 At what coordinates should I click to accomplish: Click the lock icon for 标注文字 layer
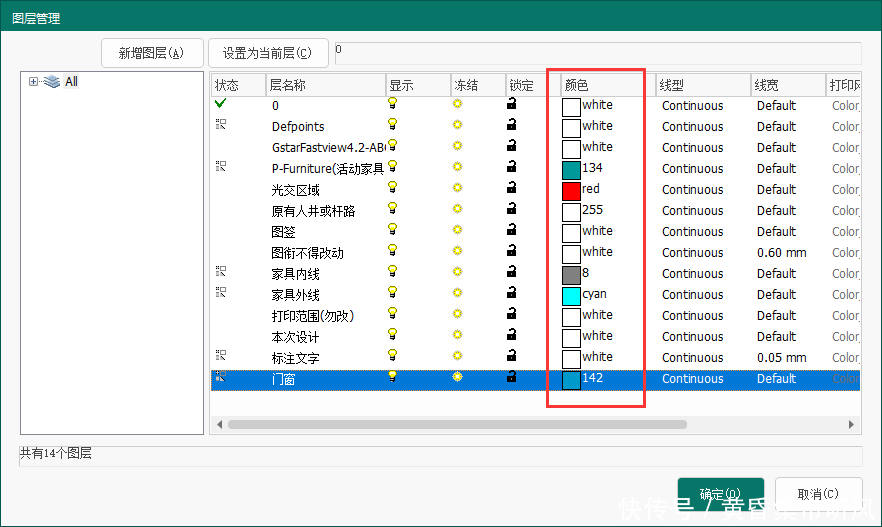tap(511, 355)
